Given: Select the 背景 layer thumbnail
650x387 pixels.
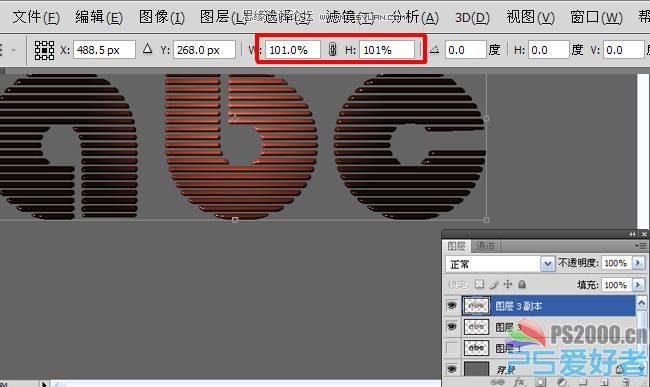Looking at the screenshot, I should 476,368.
